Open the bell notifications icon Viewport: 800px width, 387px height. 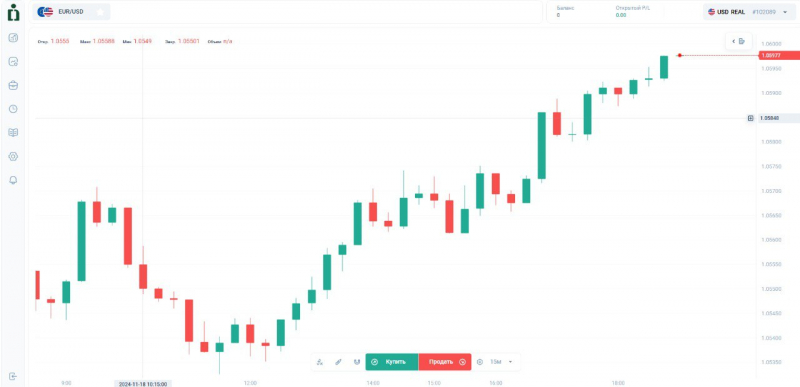[13, 180]
